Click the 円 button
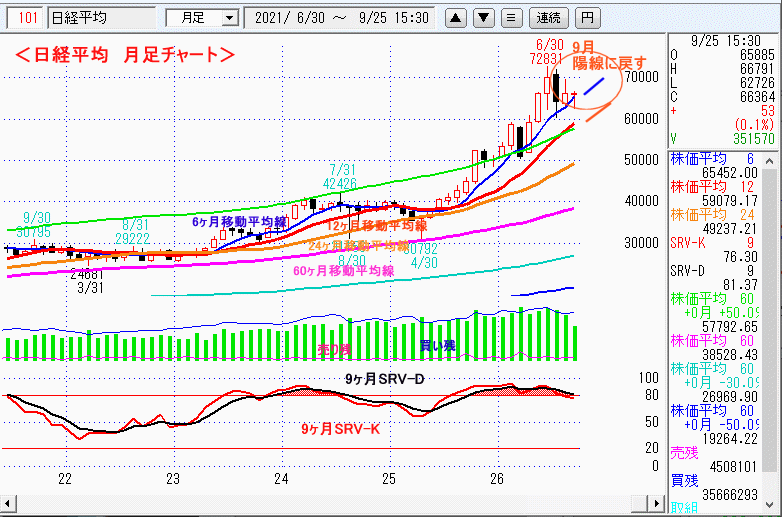782x517 pixels. click(587, 18)
